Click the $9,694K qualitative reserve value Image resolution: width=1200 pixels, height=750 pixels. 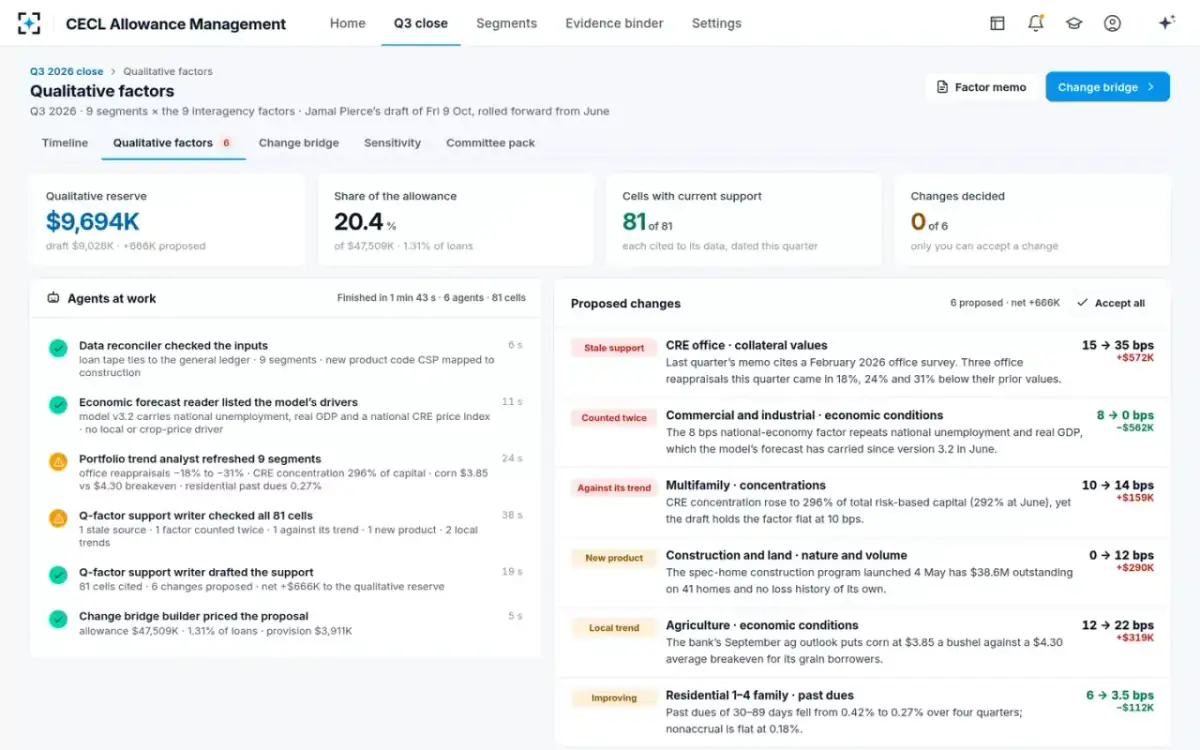coord(92,221)
